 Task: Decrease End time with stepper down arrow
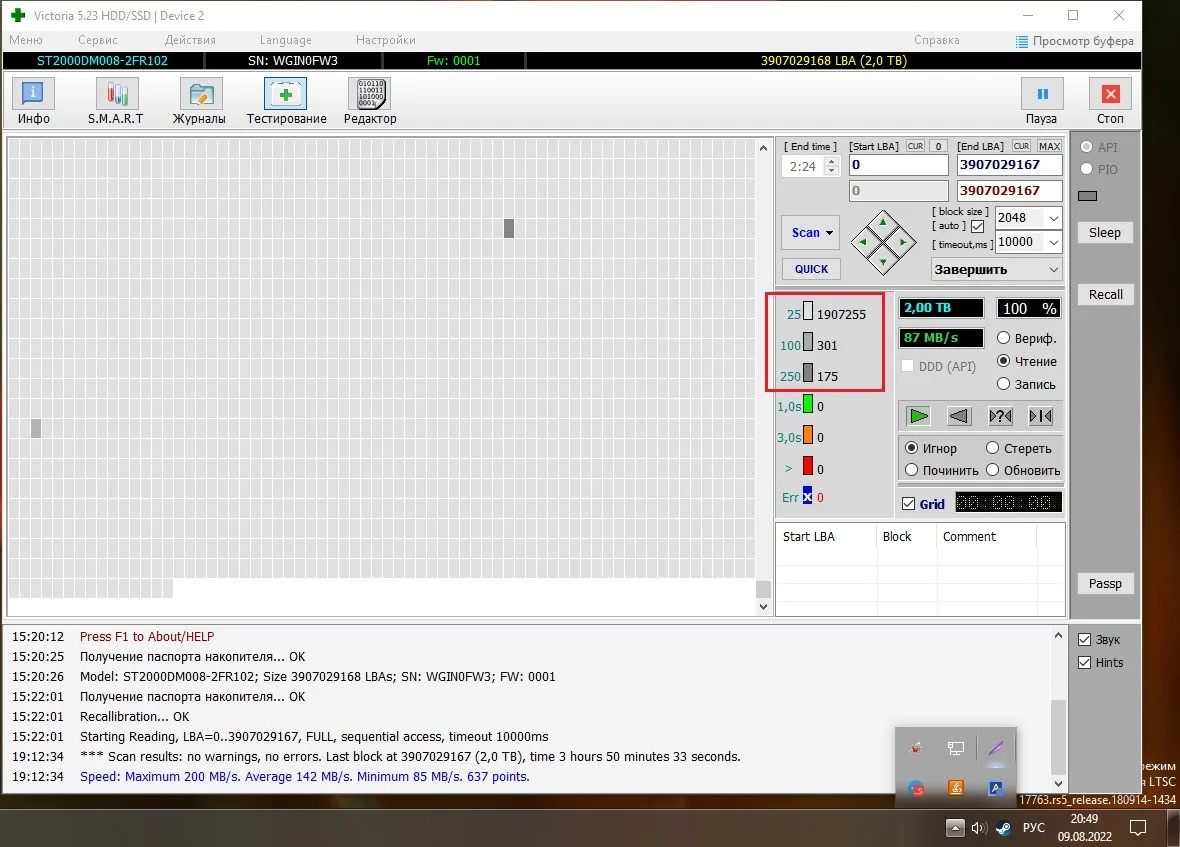click(x=831, y=172)
